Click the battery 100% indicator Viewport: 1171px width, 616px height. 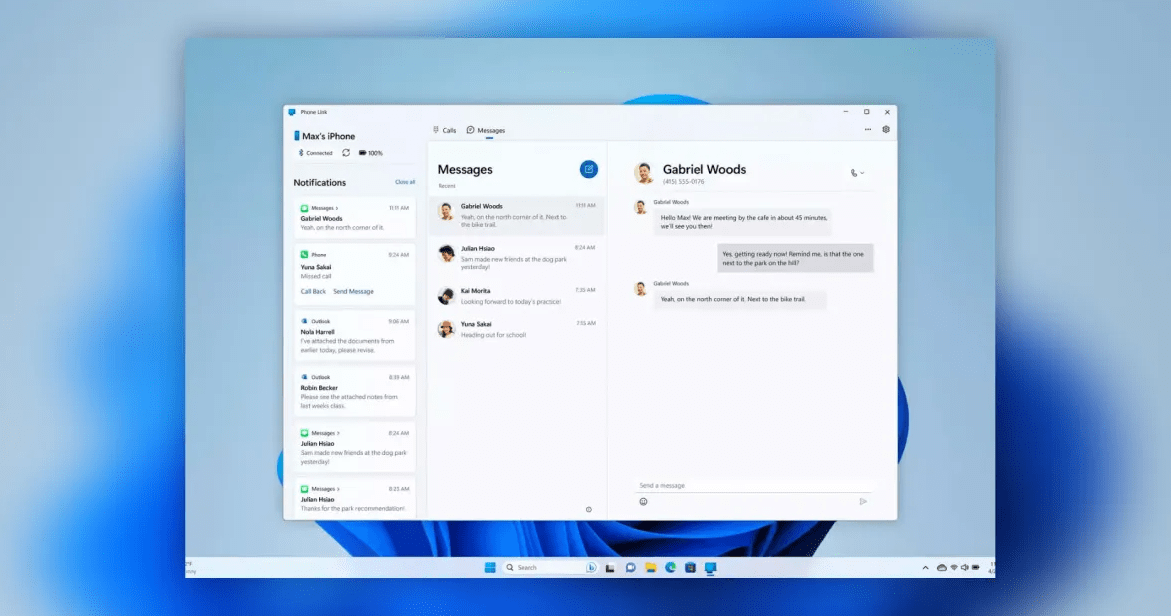pos(370,153)
